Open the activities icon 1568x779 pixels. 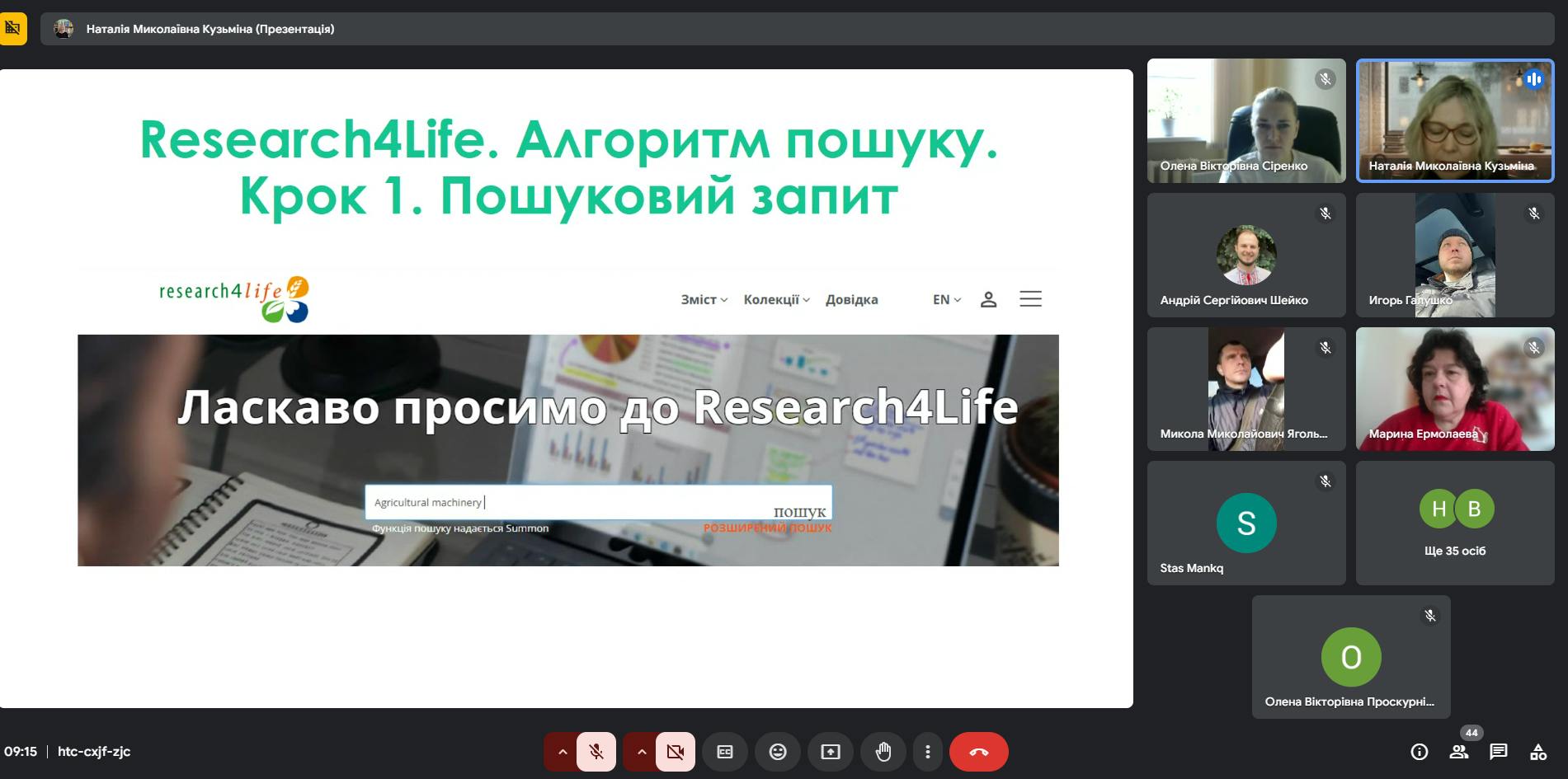tap(1538, 752)
